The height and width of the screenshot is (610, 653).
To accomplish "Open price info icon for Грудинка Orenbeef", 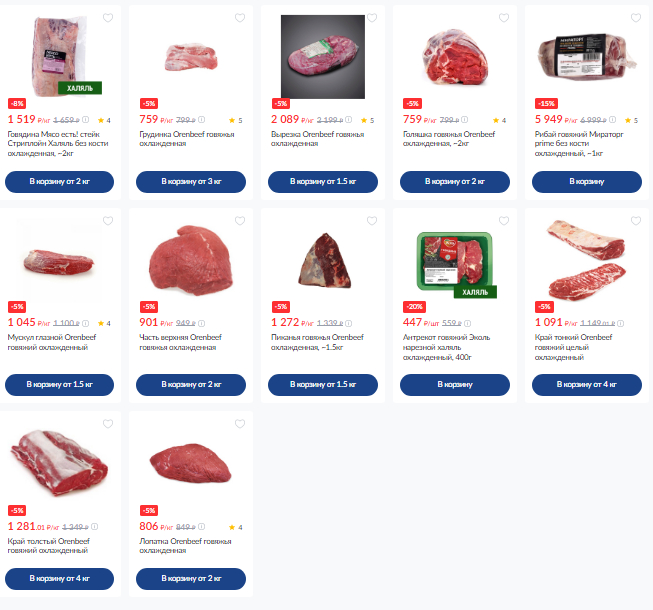I will click(x=202, y=120).
